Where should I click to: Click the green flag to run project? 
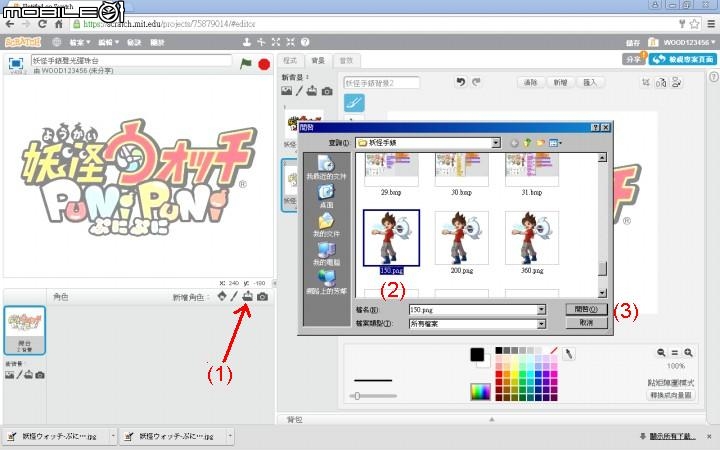point(246,63)
